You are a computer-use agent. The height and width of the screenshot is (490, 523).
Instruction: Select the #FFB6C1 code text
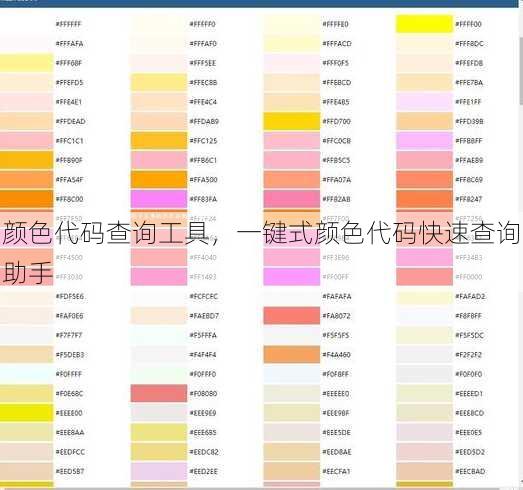(x=203, y=160)
